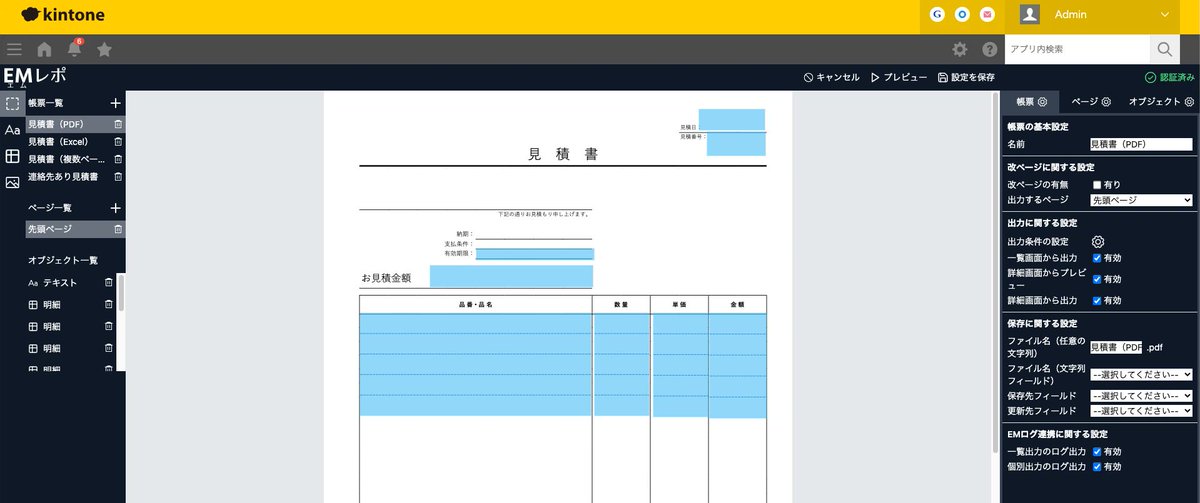Image resolution: width=1200 pixels, height=503 pixels.
Task: Click the kintone logo
Action: pyautogui.click(x=62, y=15)
